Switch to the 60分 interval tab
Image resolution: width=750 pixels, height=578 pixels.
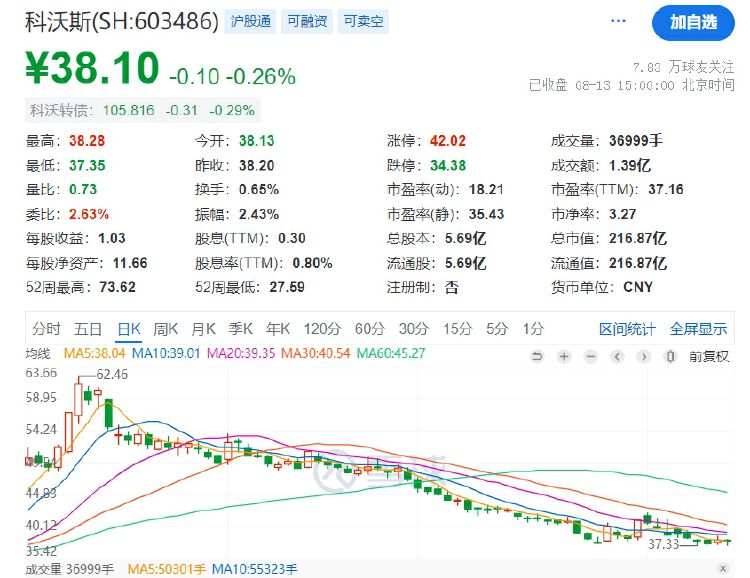coord(370,329)
